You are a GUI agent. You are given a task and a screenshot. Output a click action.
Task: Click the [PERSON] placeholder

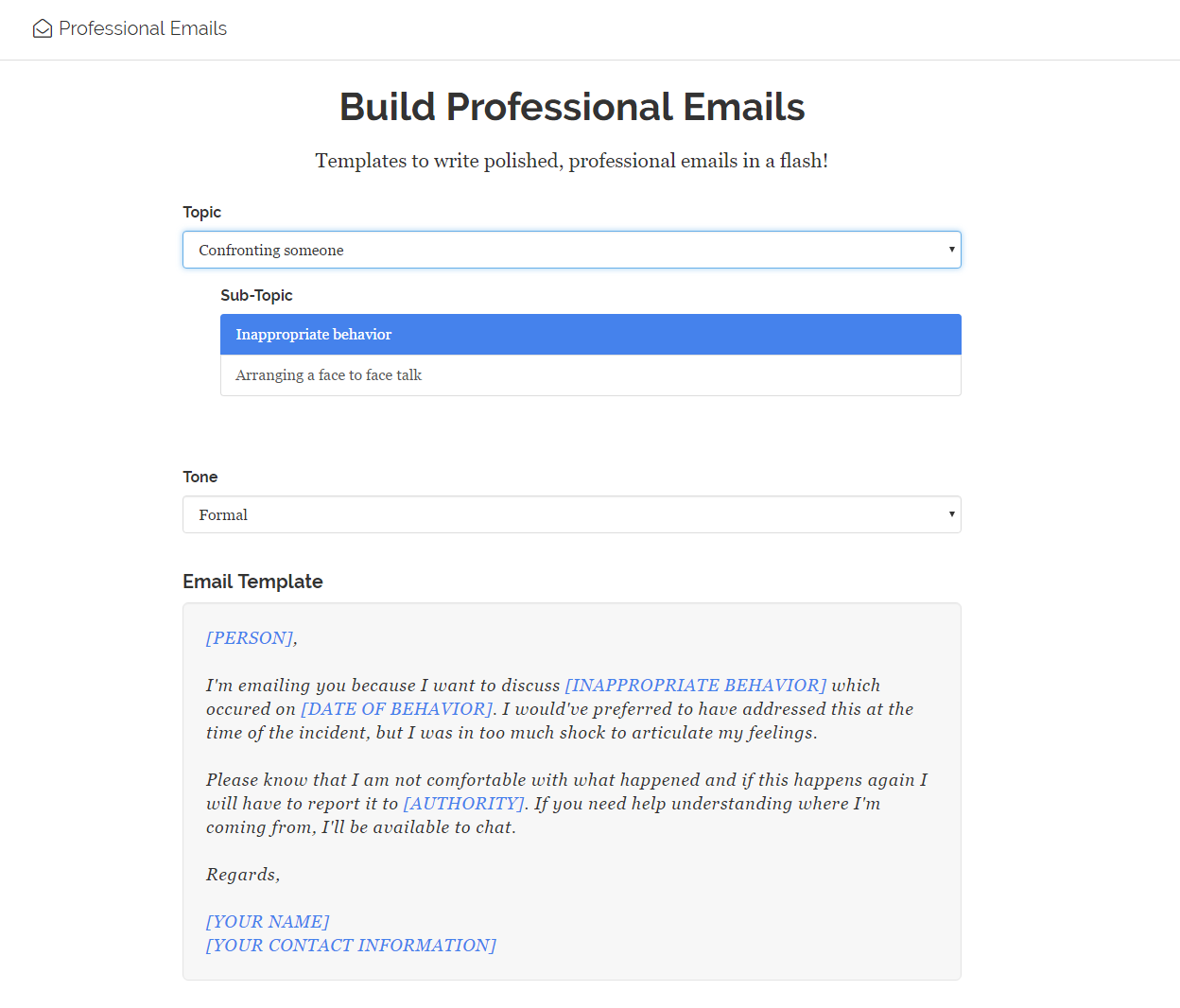click(x=249, y=637)
